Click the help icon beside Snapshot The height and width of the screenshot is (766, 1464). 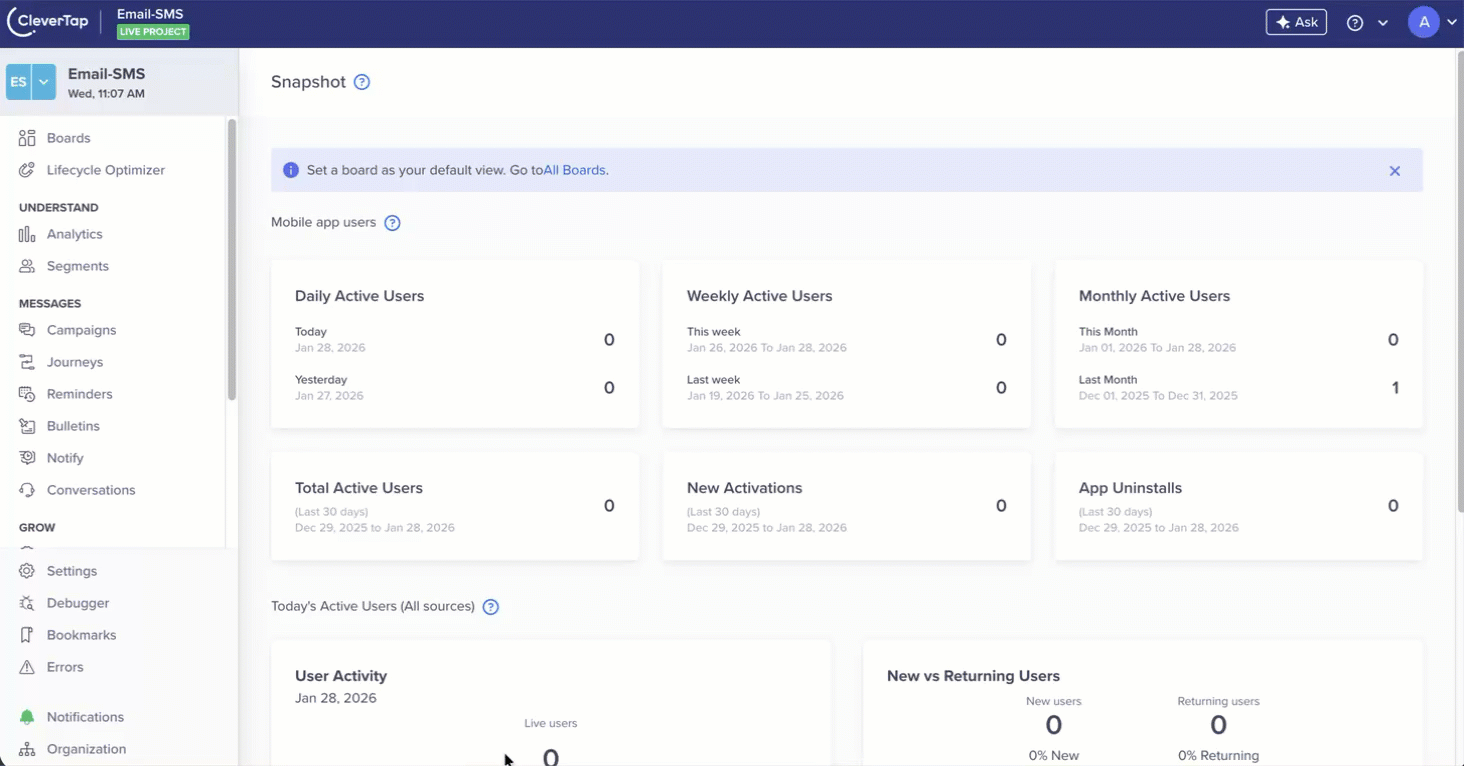click(362, 82)
